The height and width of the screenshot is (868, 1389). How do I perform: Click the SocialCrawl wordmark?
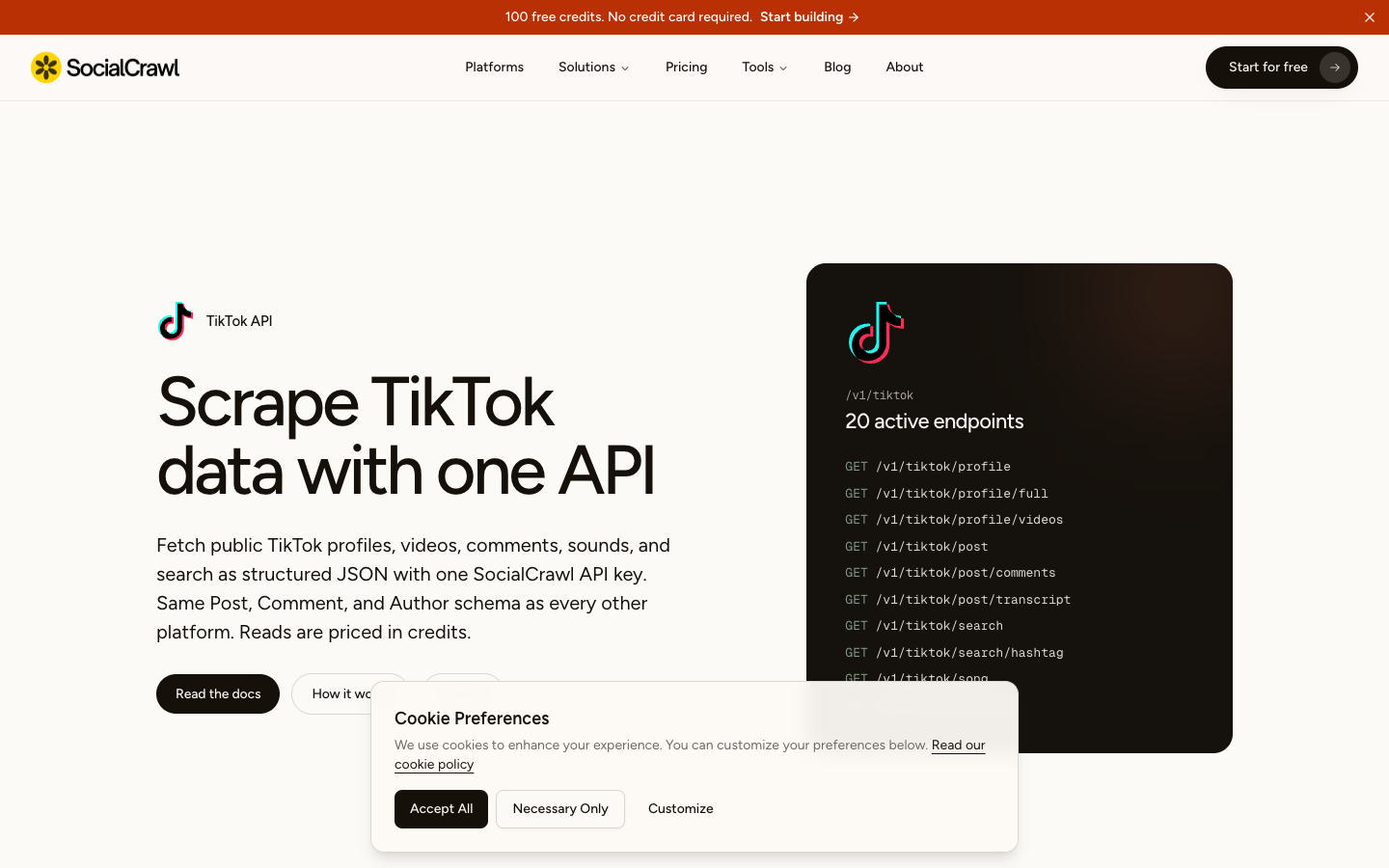(x=123, y=68)
